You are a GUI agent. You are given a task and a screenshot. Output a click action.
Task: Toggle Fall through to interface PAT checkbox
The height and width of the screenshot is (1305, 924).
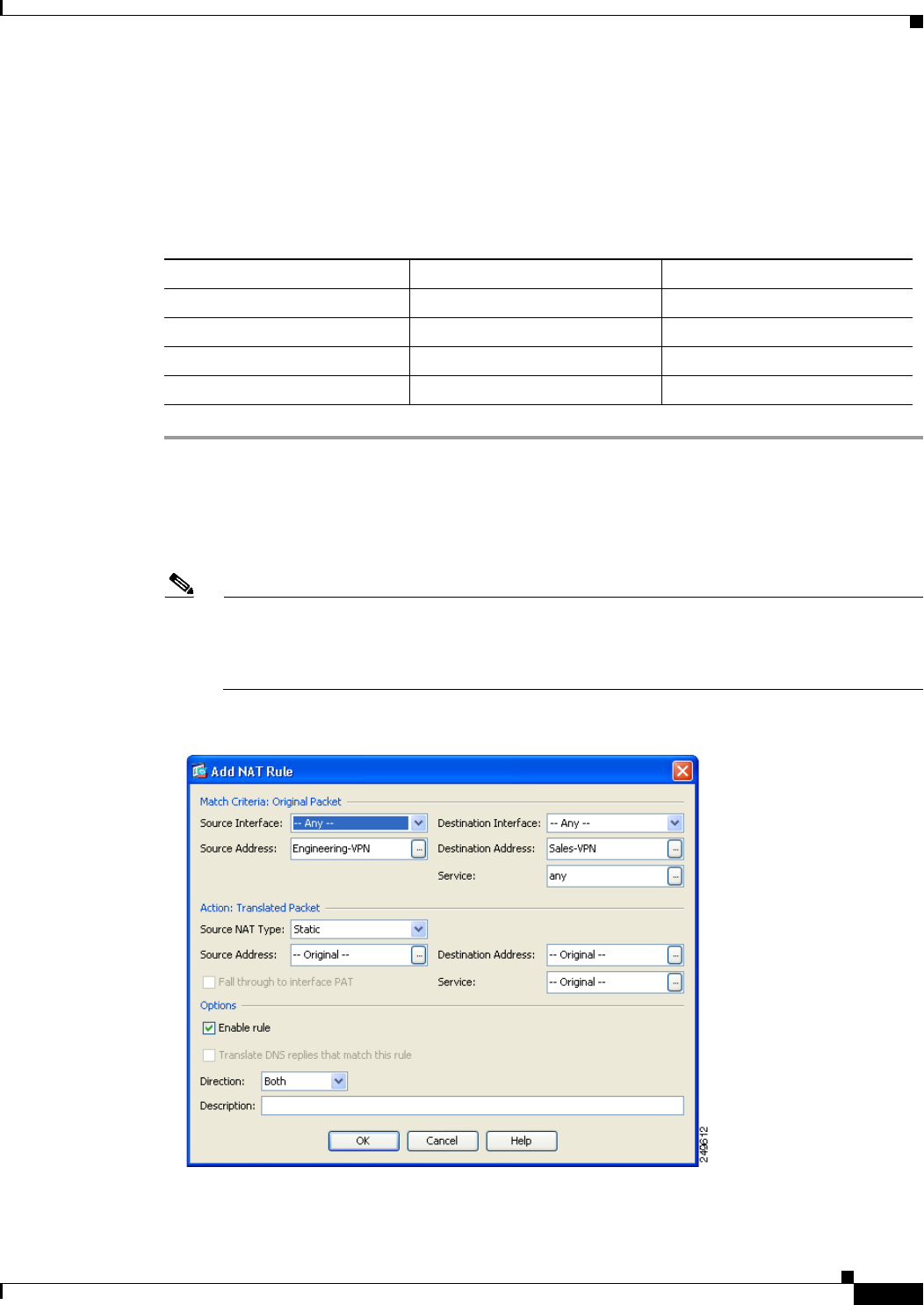pos(209,982)
